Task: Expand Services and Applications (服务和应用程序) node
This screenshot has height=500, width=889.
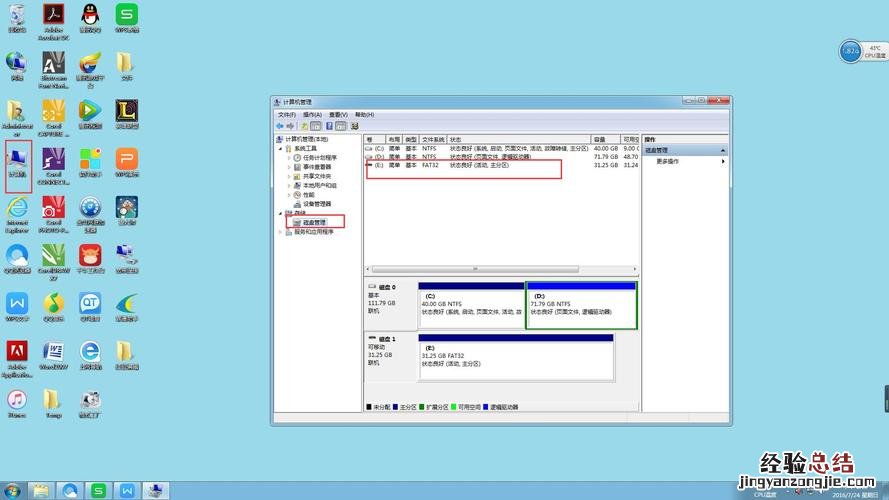Action: 283,231
